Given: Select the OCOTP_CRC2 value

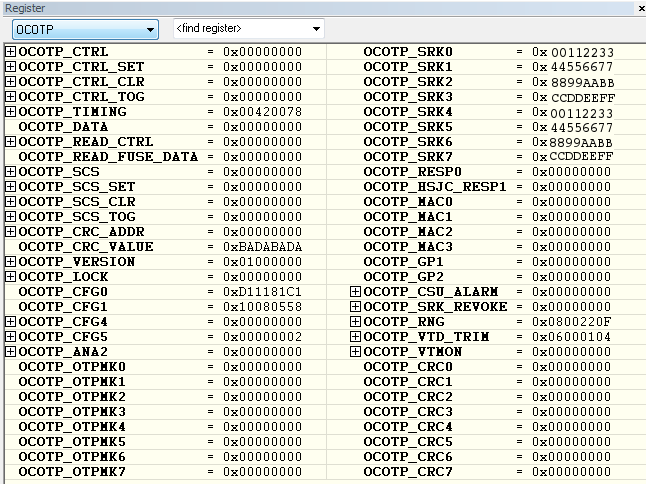Looking at the screenshot, I should click(571, 397).
